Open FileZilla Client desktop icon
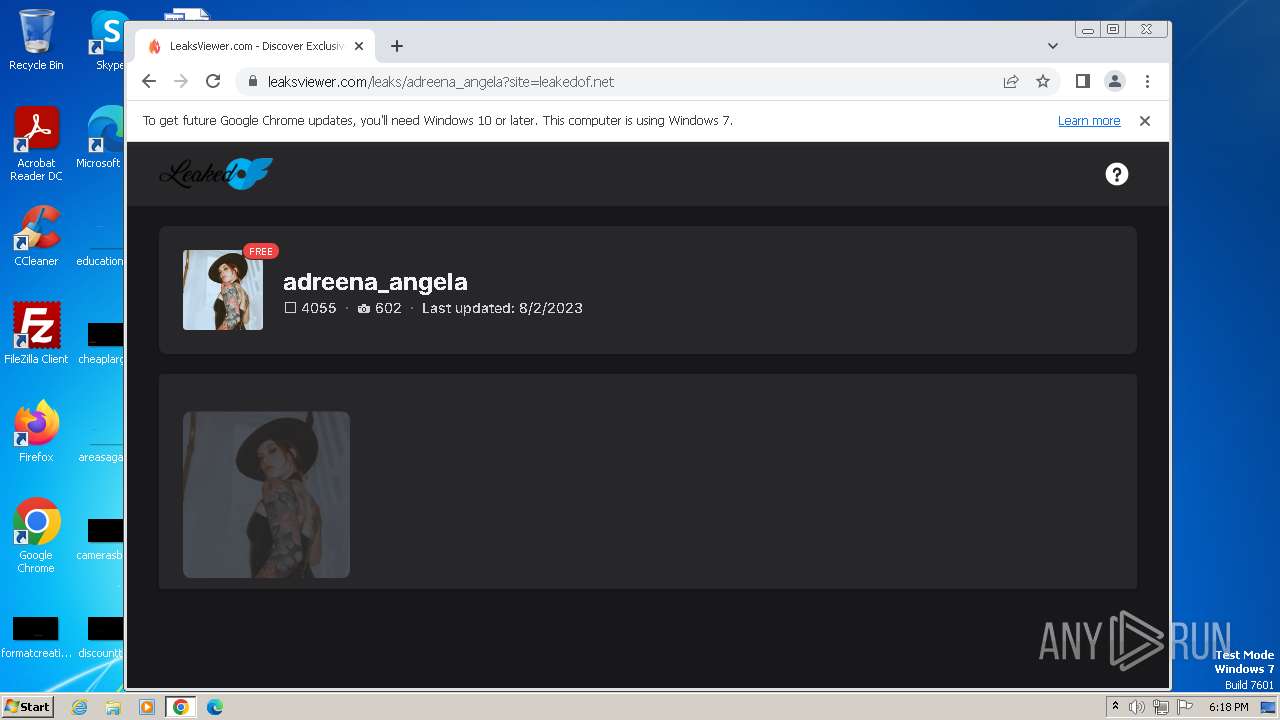The image size is (1280, 720). [36, 334]
